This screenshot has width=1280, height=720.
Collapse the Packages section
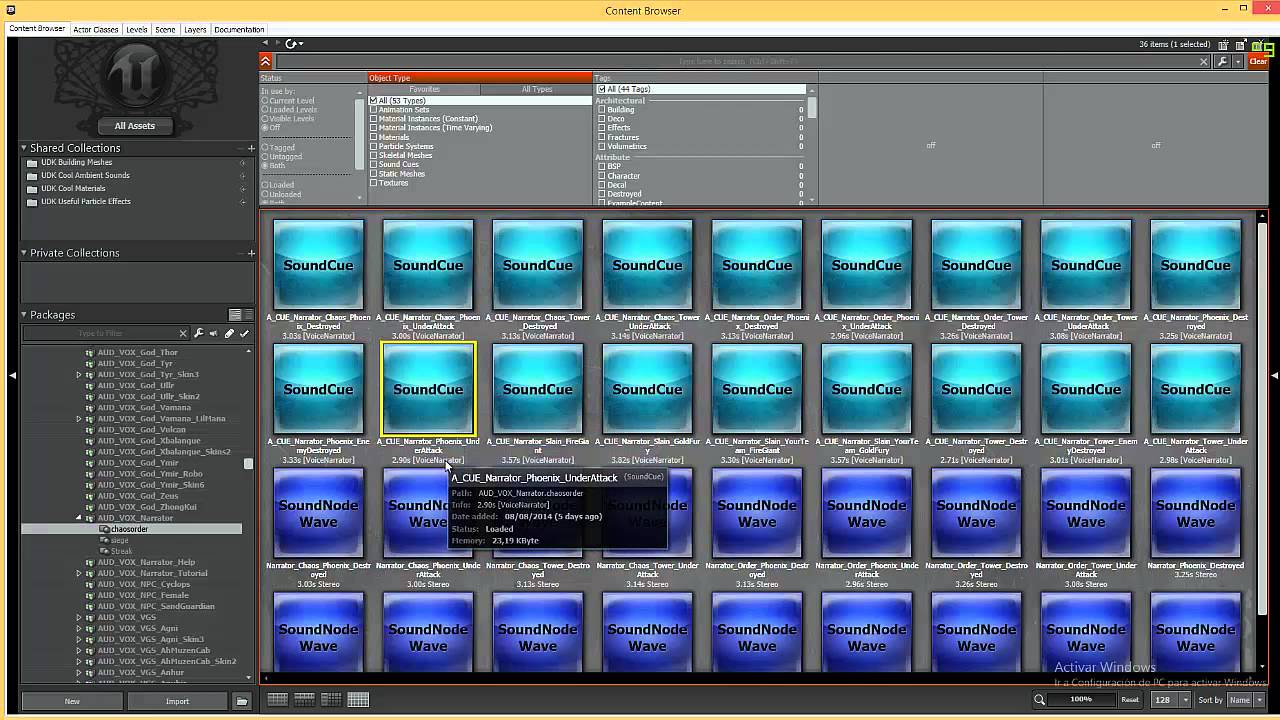(x=24, y=314)
